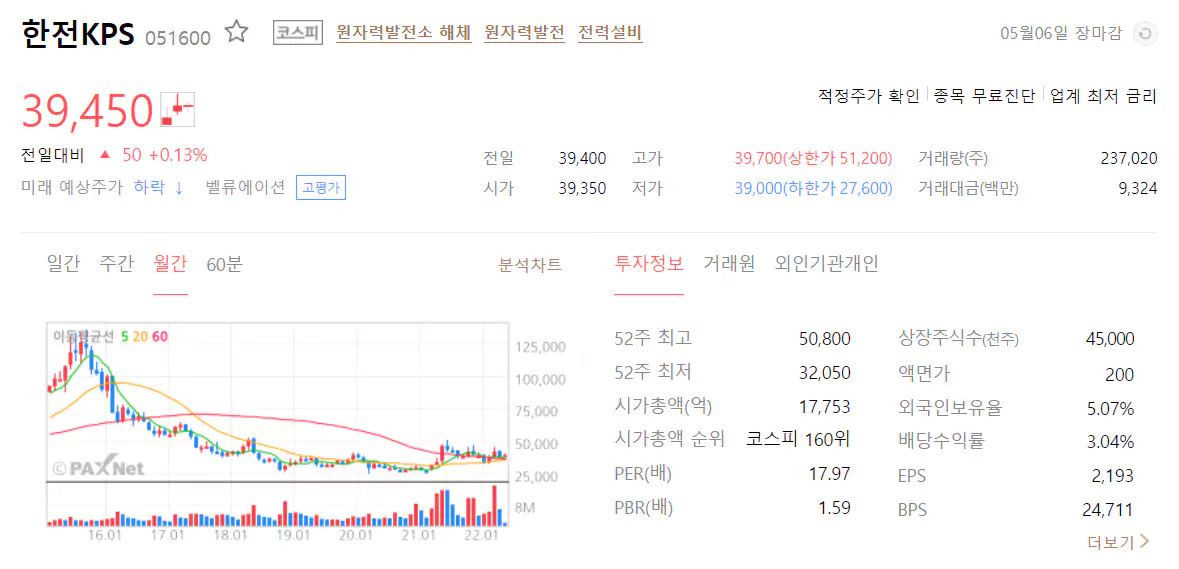Click the 원자력발전소 해체 theme link
The width and height of the screenshot is (1179, 569).
(404, 32)
